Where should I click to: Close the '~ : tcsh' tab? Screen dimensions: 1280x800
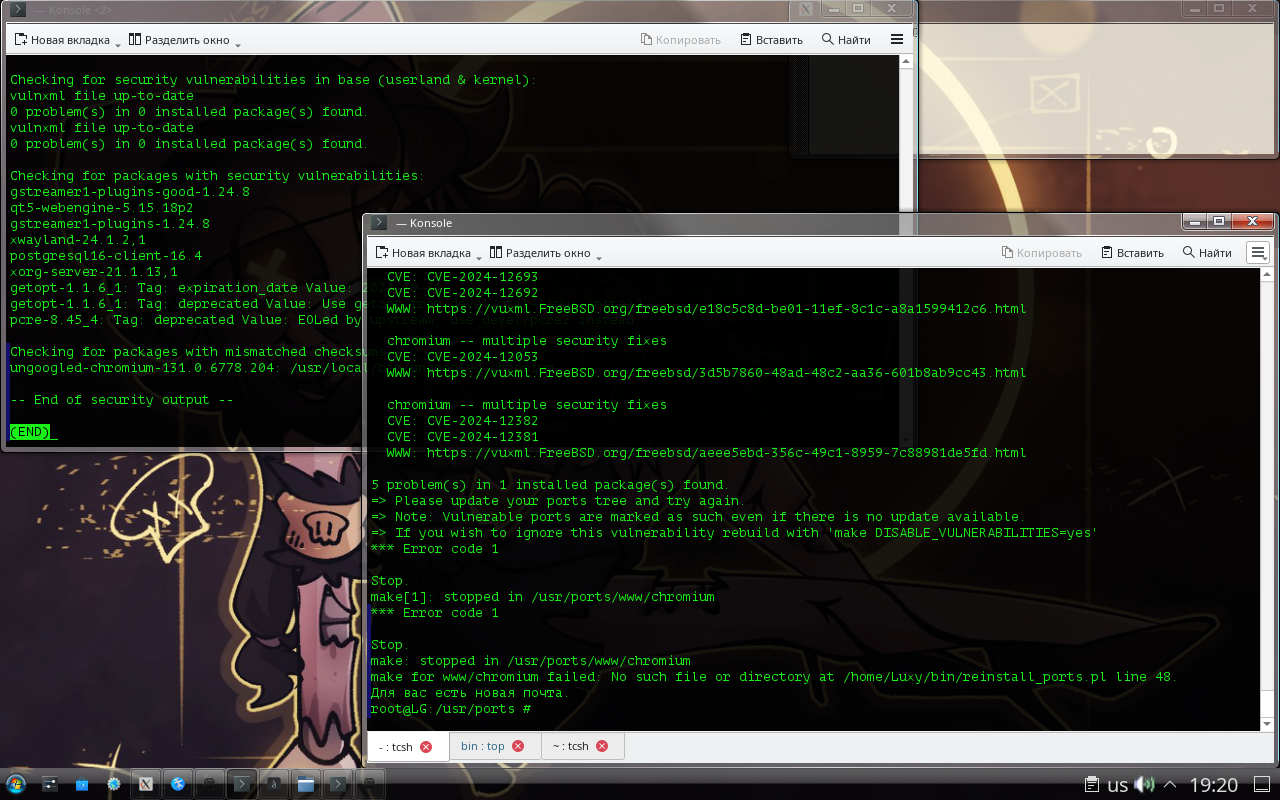pos(602,746)
